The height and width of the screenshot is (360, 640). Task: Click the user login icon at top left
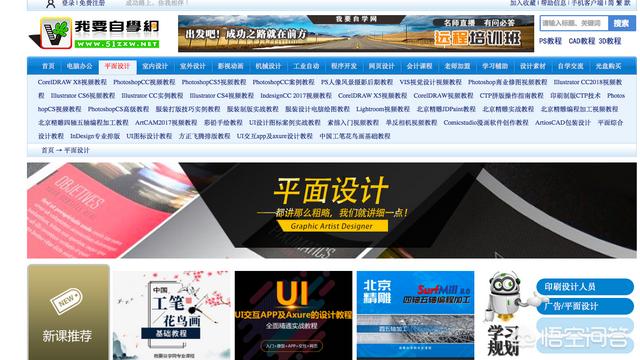click(x=50, y=4)
